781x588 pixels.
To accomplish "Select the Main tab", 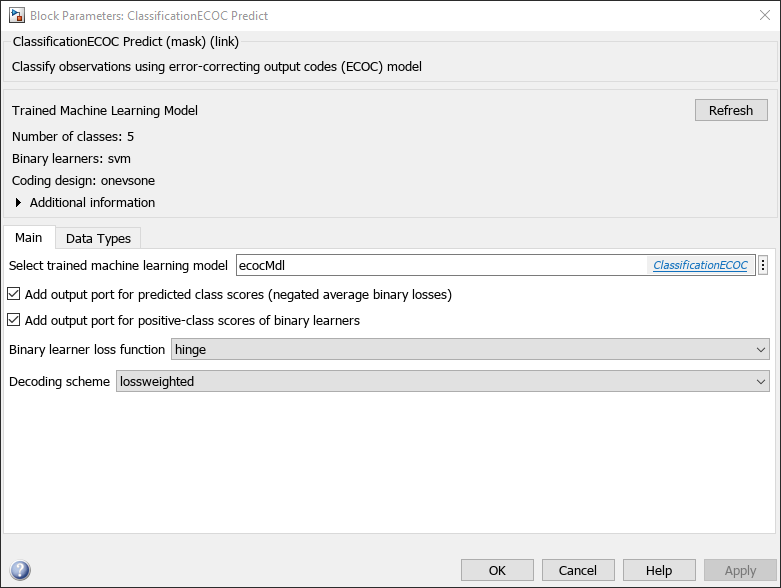I will point(28,238).
